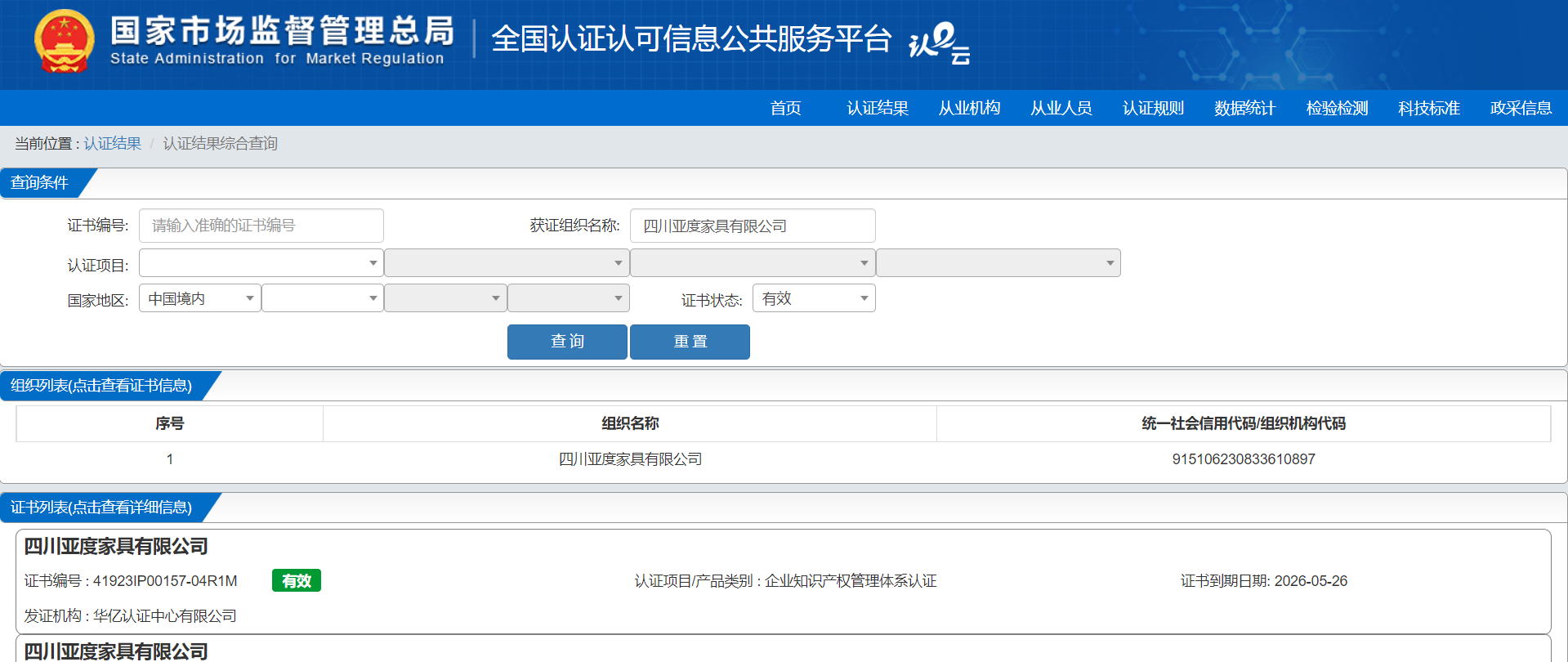Click the 认证结果 breadcrumb link
This screenshot has width=1568, height=662.
pyautogui.click(x=113, y=144)
